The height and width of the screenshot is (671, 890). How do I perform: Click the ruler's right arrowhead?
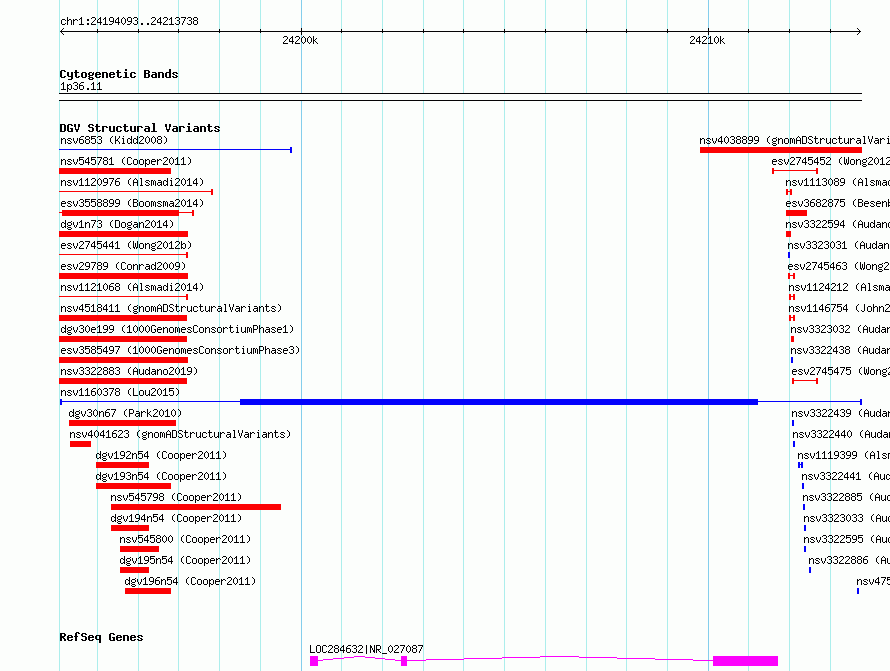click(859, 32)
